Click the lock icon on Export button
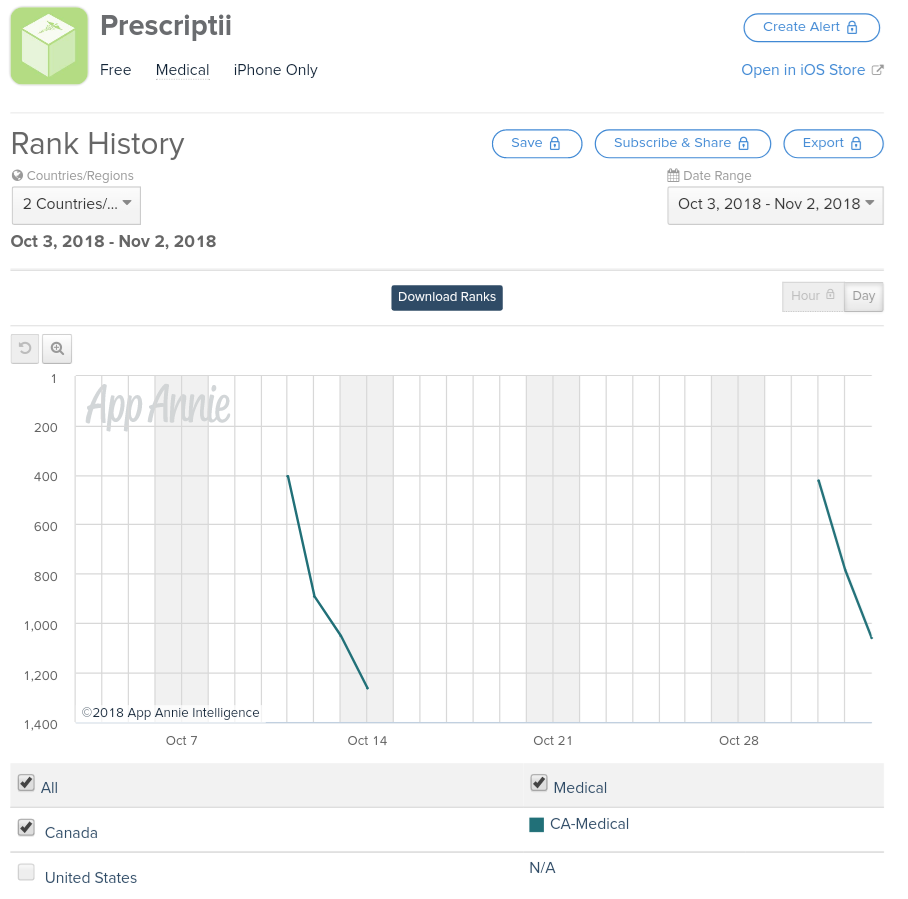Screen dimensions: 908x899 pos(856,144)
